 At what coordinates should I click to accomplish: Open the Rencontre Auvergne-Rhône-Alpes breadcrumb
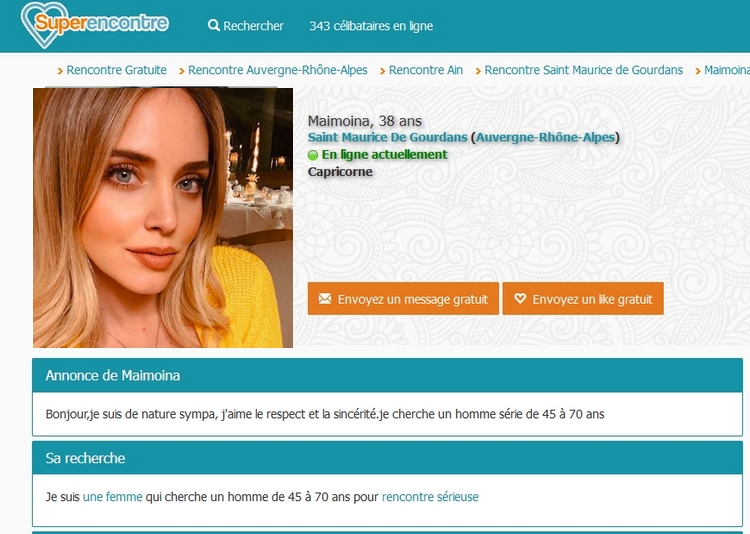click(x=277, y=70)
